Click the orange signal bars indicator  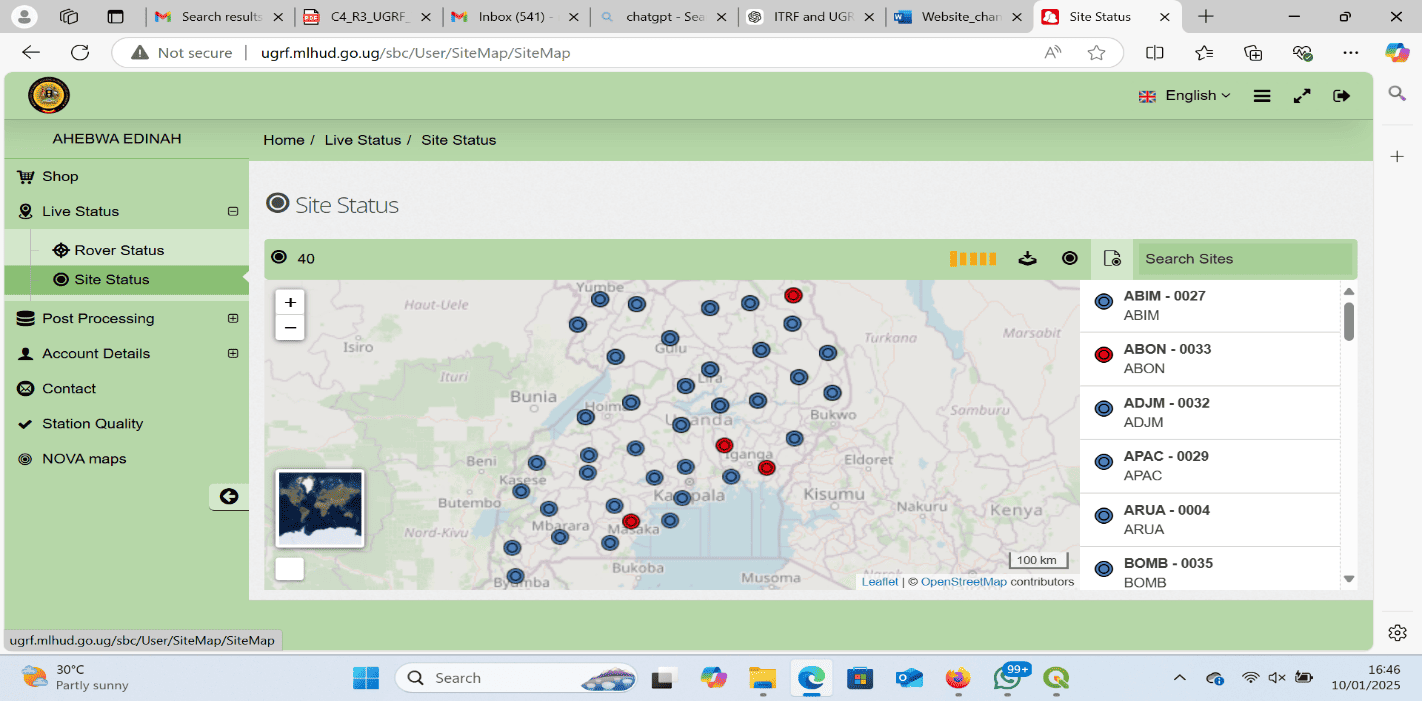pos(972,259)
